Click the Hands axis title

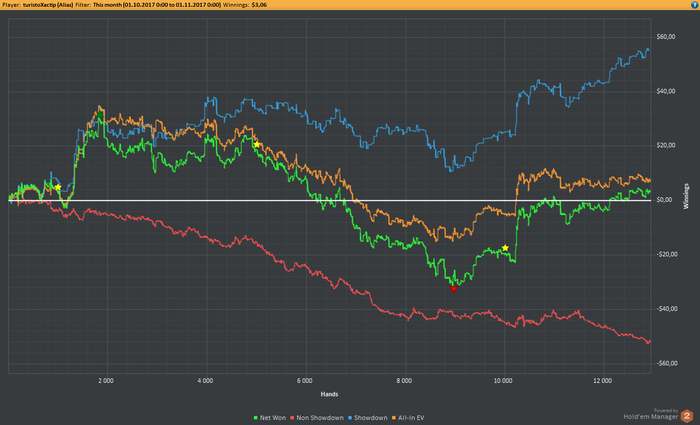click(x=329, y=394)
